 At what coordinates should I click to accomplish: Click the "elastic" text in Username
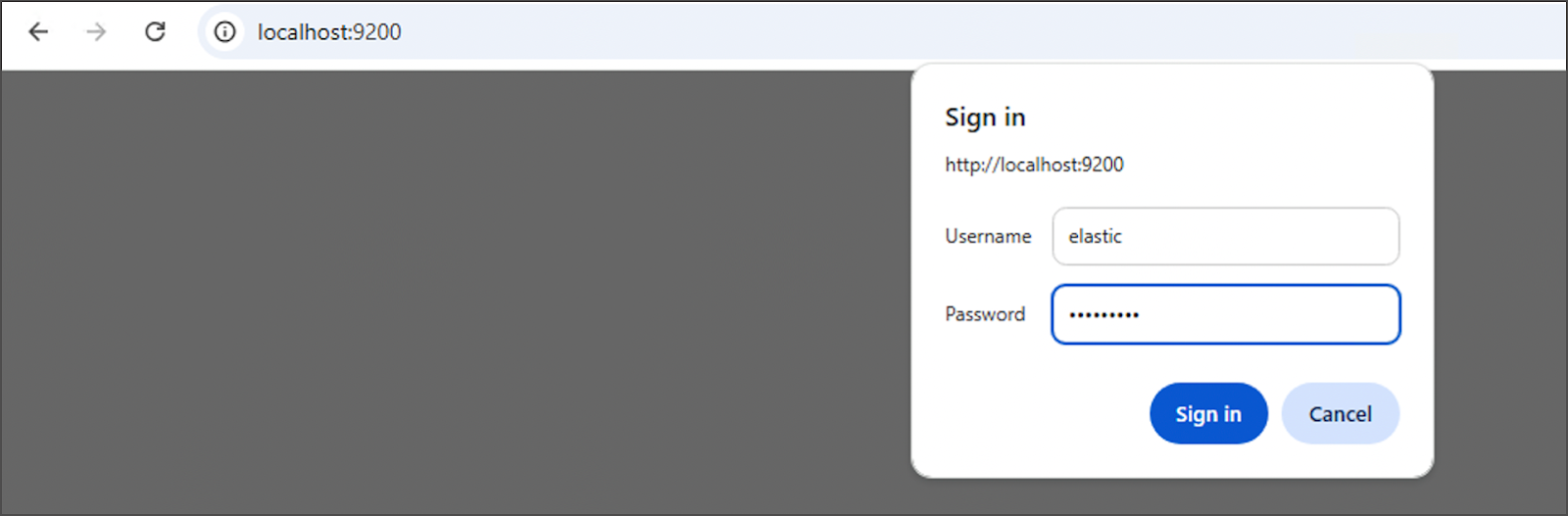[1095, 236]
